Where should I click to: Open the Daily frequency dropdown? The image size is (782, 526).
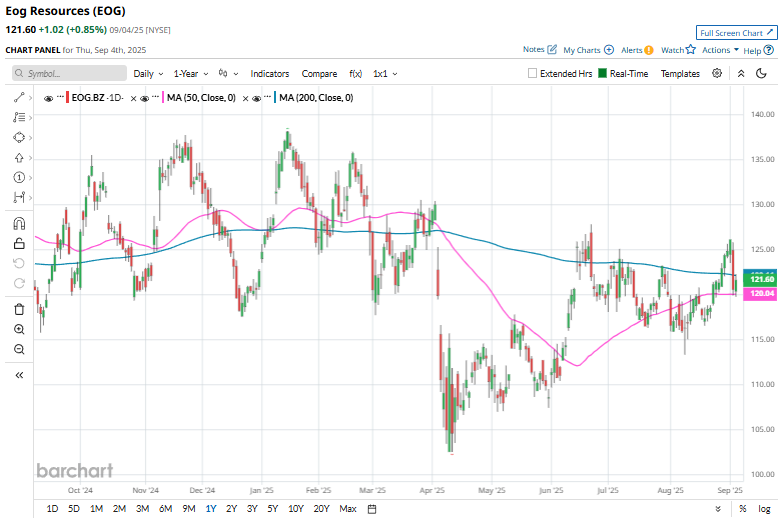click(148, 74)
